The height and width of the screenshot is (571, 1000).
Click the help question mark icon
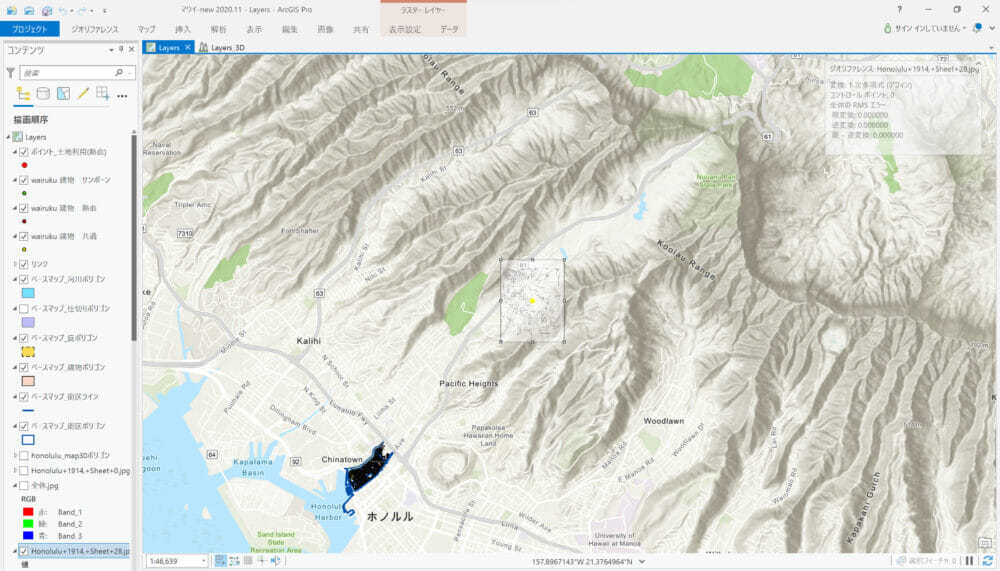click(x=899, y=10)
